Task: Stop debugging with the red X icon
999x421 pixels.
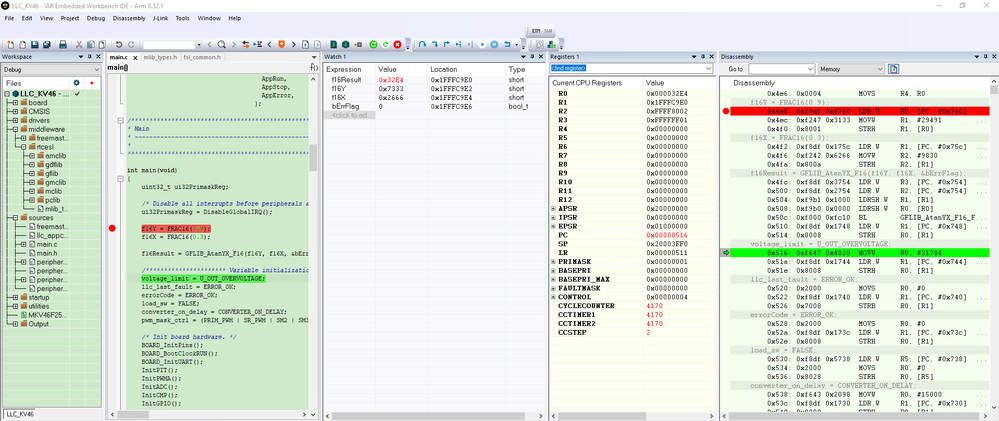Action: [x=398, y=45]
